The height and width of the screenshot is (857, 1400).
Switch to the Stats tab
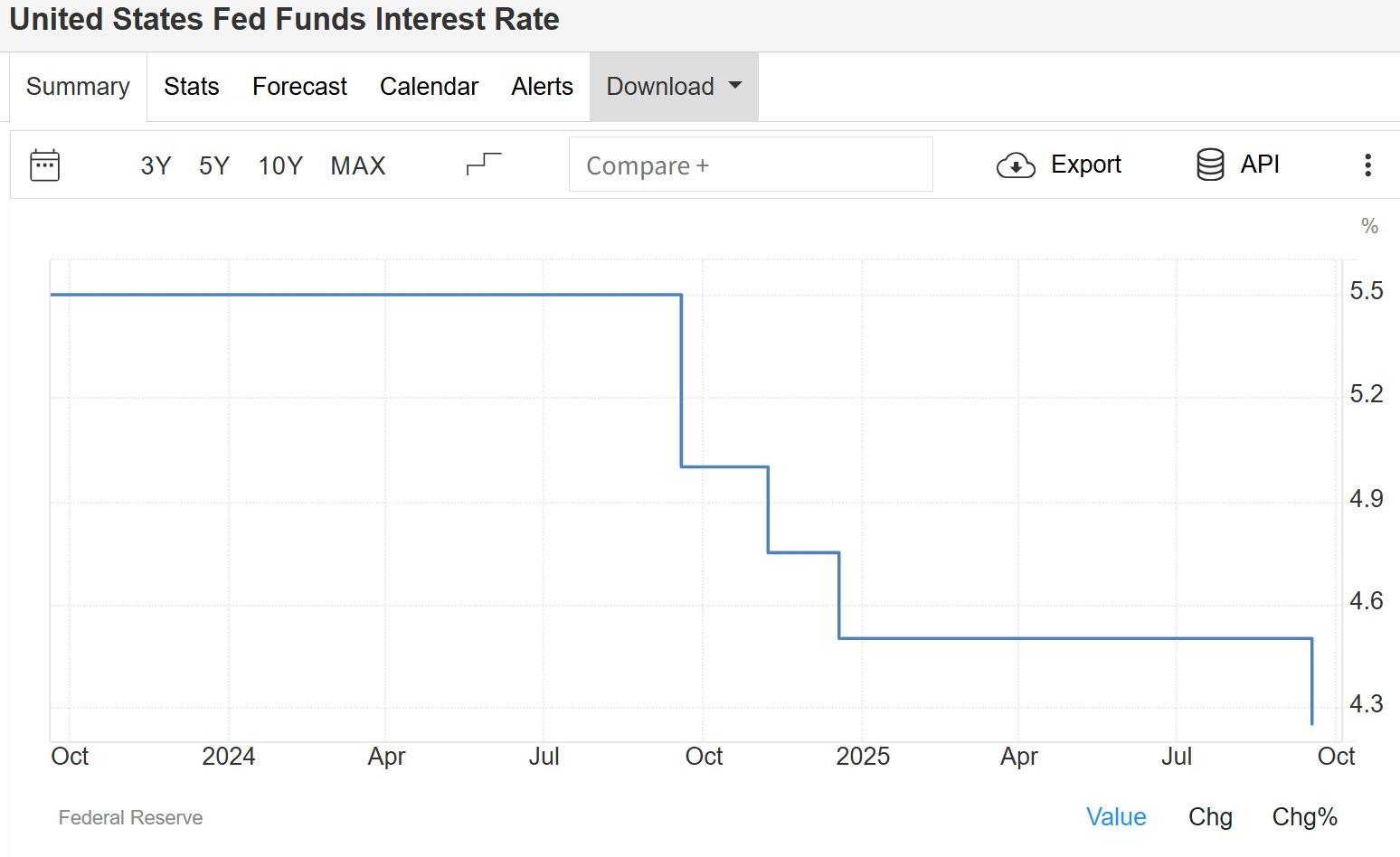[192, 87]
